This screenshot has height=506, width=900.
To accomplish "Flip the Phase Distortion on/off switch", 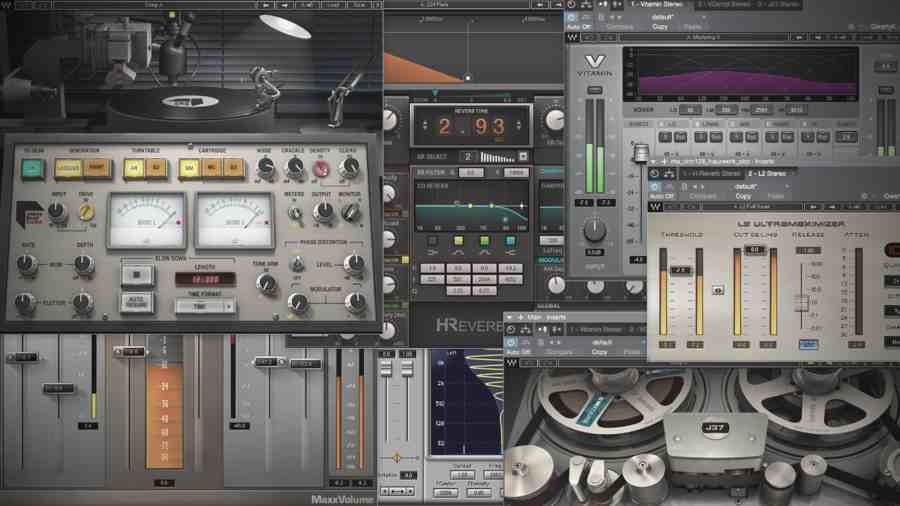I will click(x=297, y=264).
